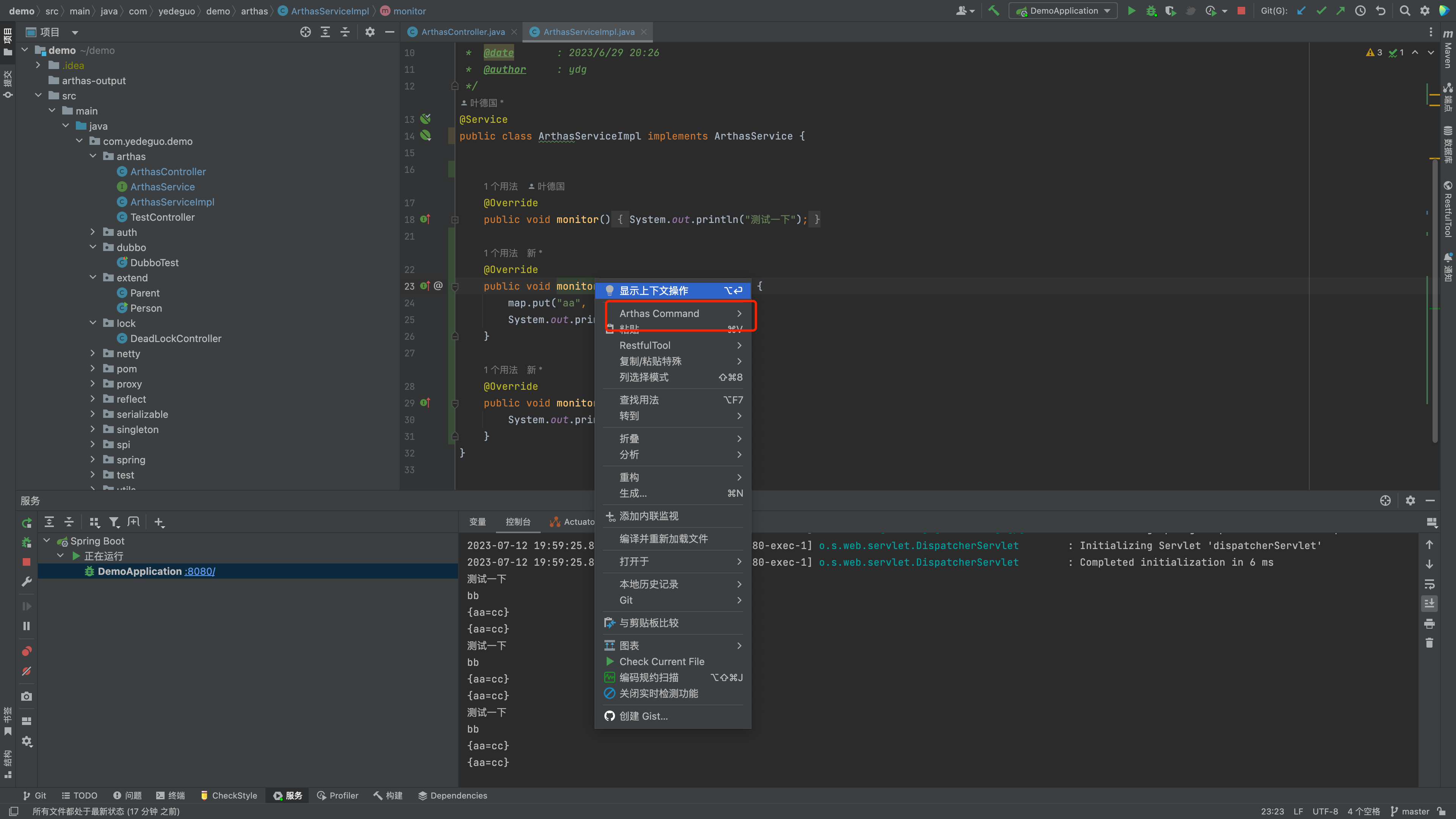Viewport: 1456px width, 819px height.
Task: Open Search Everywhere magnifier icon
Action: pos(1404,11)
